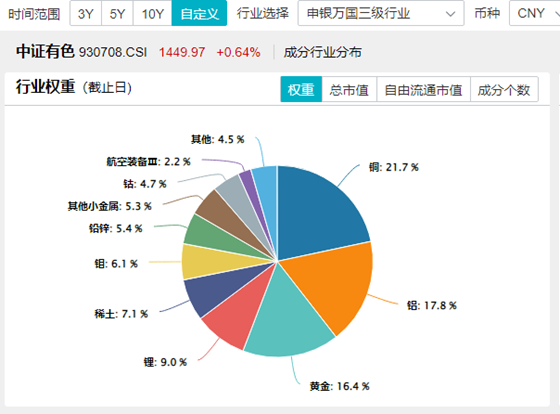Screen dimensions: 560x414
Task: Click the label 黄金: 16.4 %
Action: 339,386
